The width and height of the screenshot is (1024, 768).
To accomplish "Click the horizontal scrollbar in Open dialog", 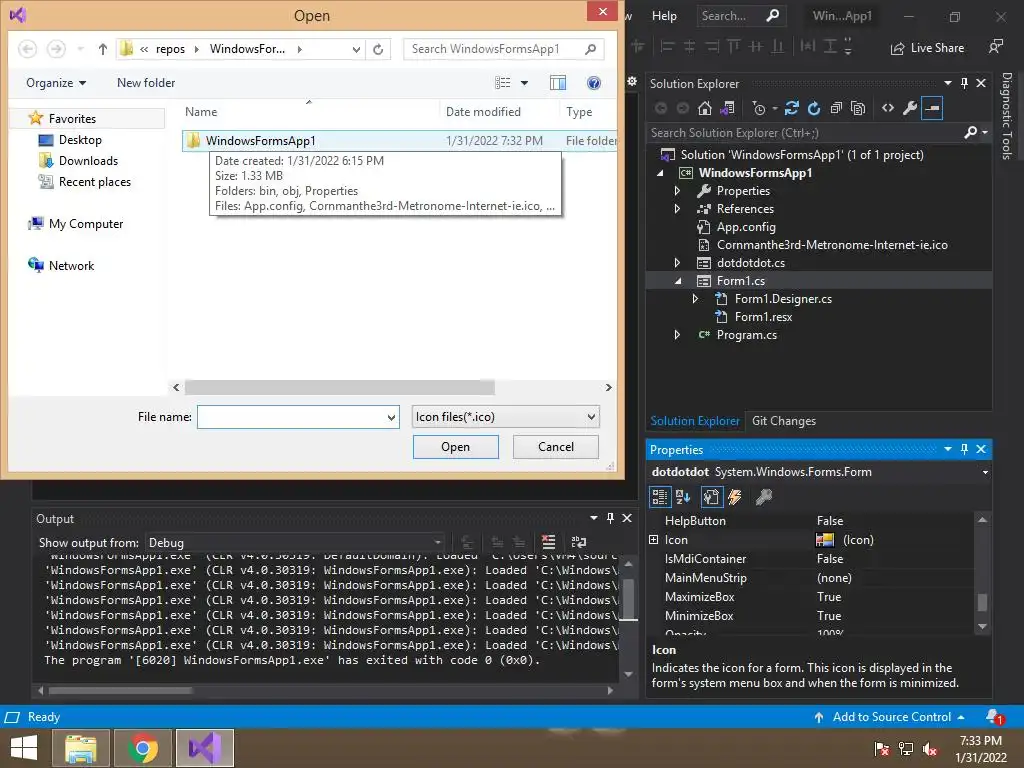I will click(340, 387).
